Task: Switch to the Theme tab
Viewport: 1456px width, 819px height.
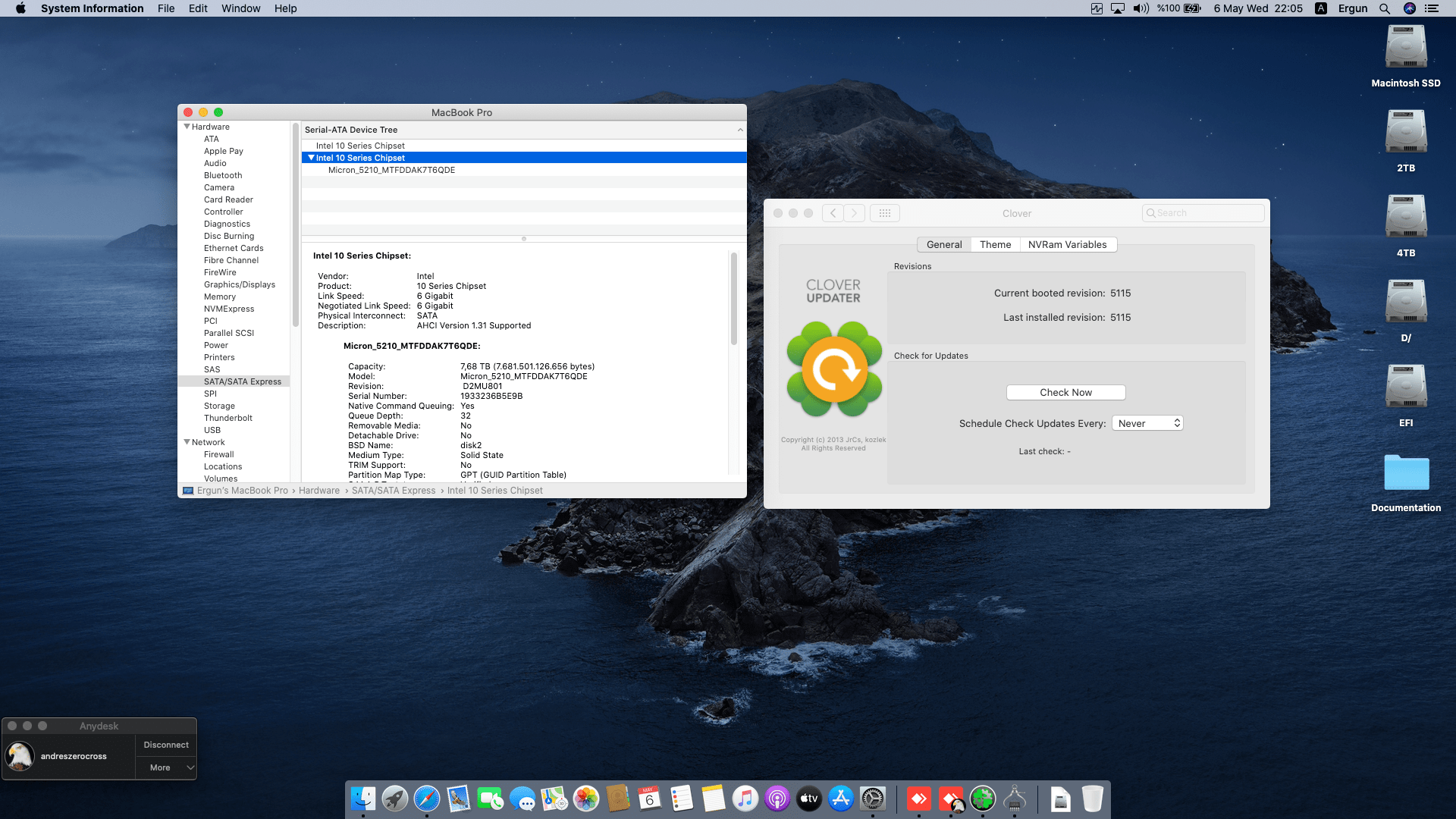Action: pyautogui.click(x=995, y=244)
